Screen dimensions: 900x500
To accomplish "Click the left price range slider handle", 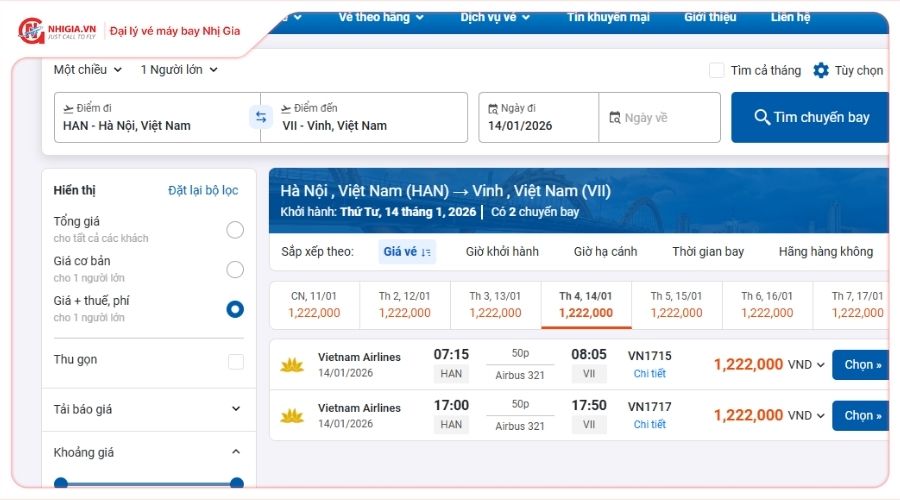I will [61, 483].
